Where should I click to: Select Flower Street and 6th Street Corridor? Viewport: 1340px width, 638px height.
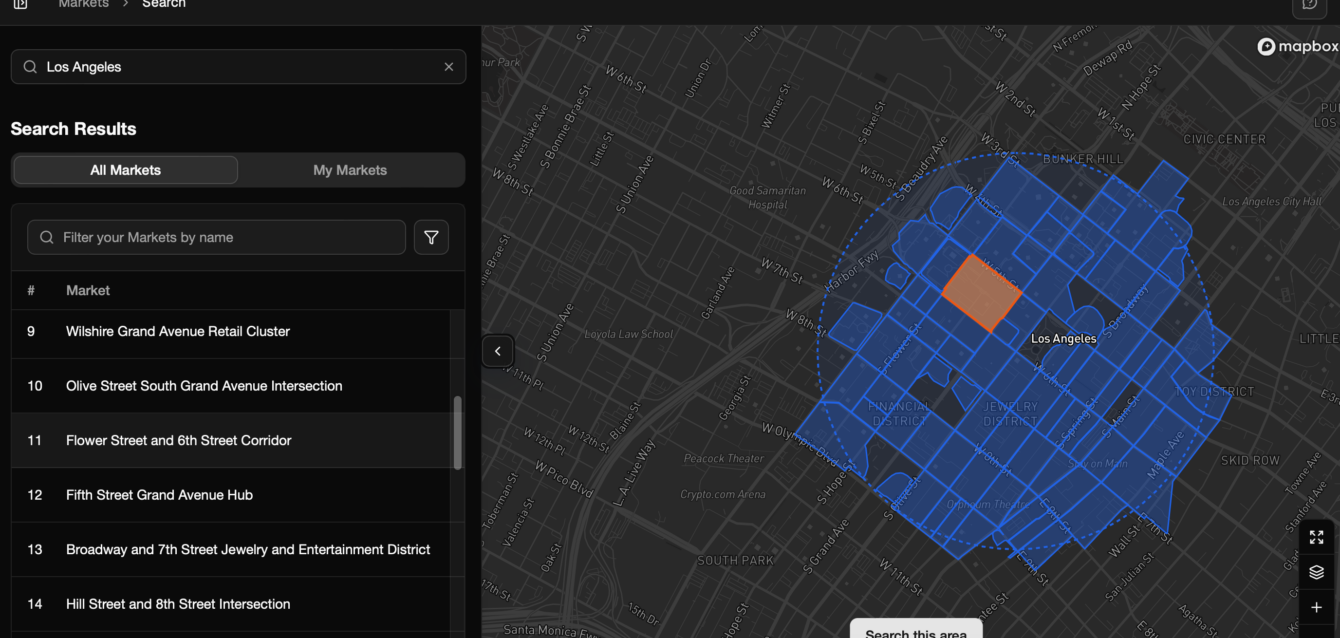coord(232,440)
